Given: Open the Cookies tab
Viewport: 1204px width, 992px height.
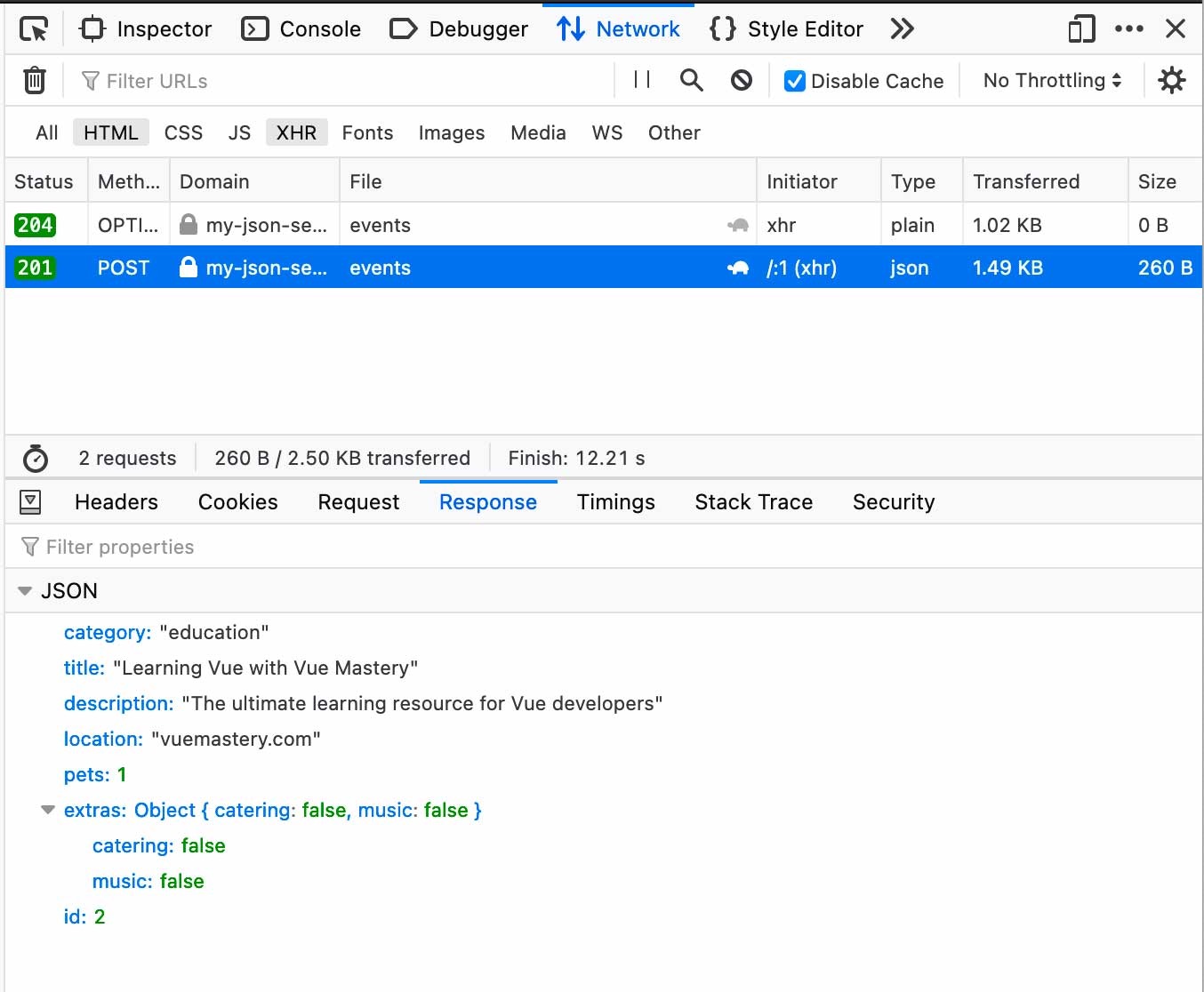Looking at the screenshot, I should point(238,502).
